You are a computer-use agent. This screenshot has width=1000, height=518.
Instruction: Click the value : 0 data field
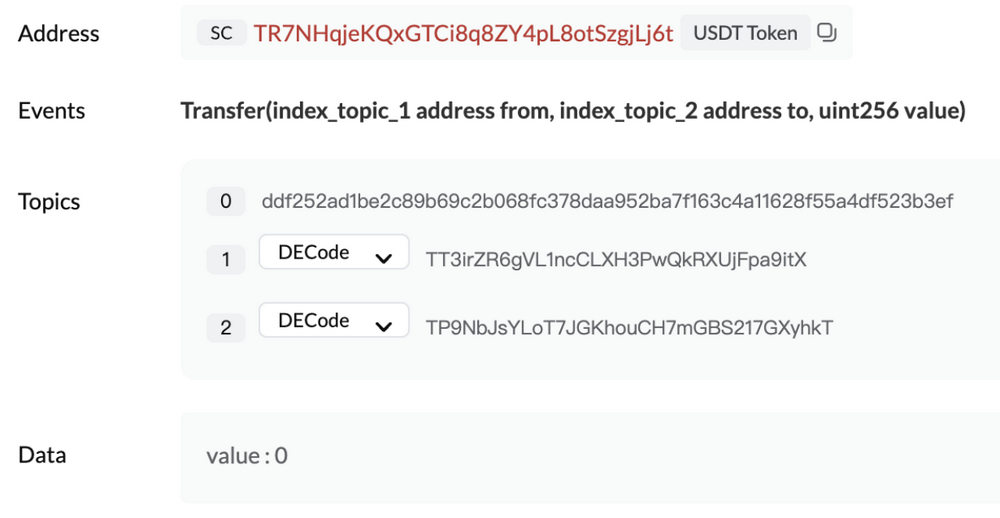coord(247,456)
